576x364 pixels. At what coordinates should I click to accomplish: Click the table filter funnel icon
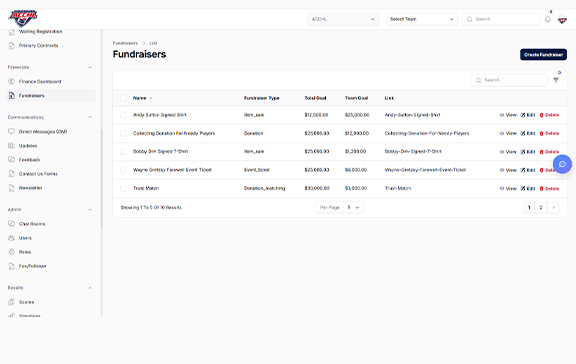pos(556,80)
